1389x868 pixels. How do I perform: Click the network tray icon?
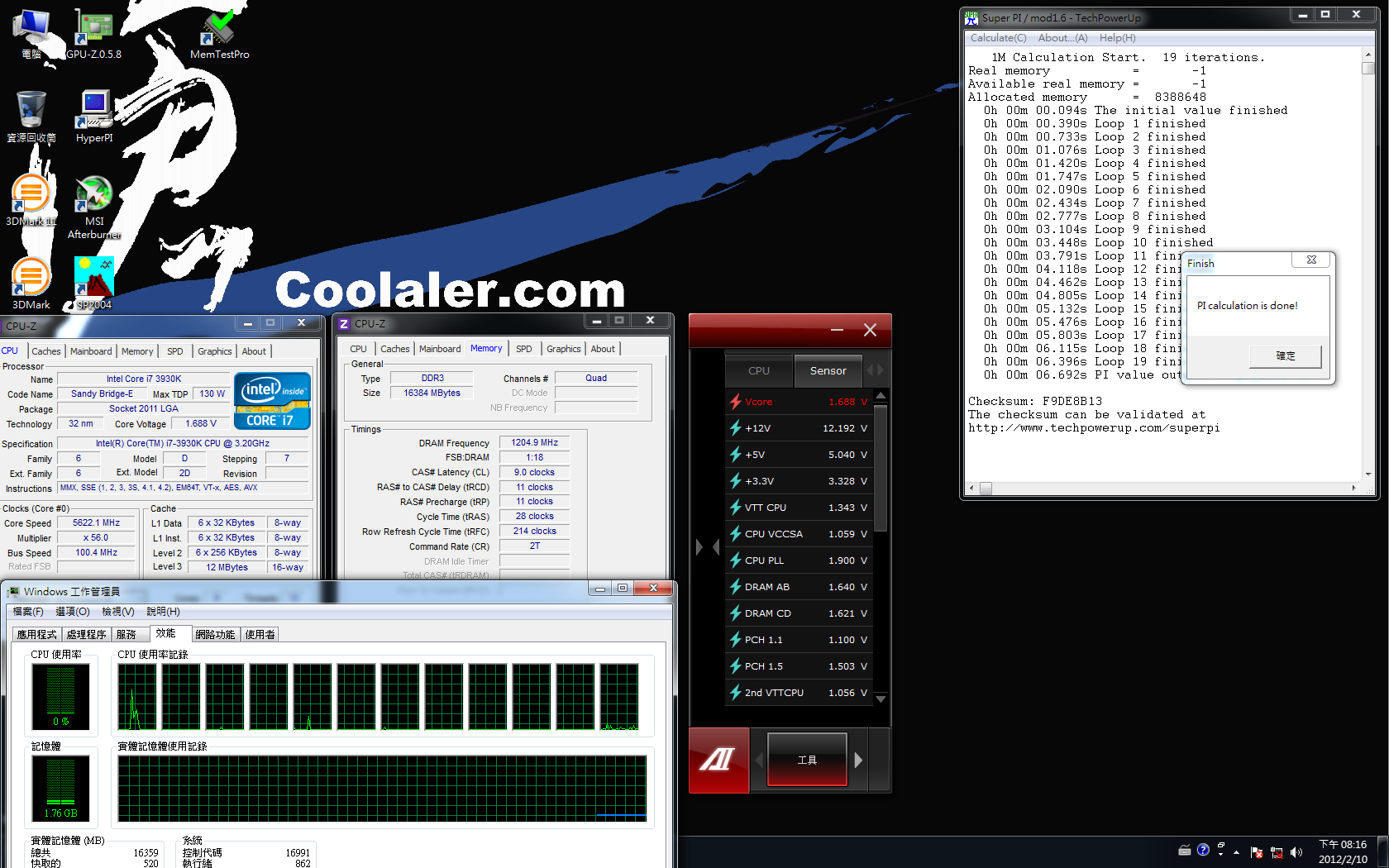1277,852
